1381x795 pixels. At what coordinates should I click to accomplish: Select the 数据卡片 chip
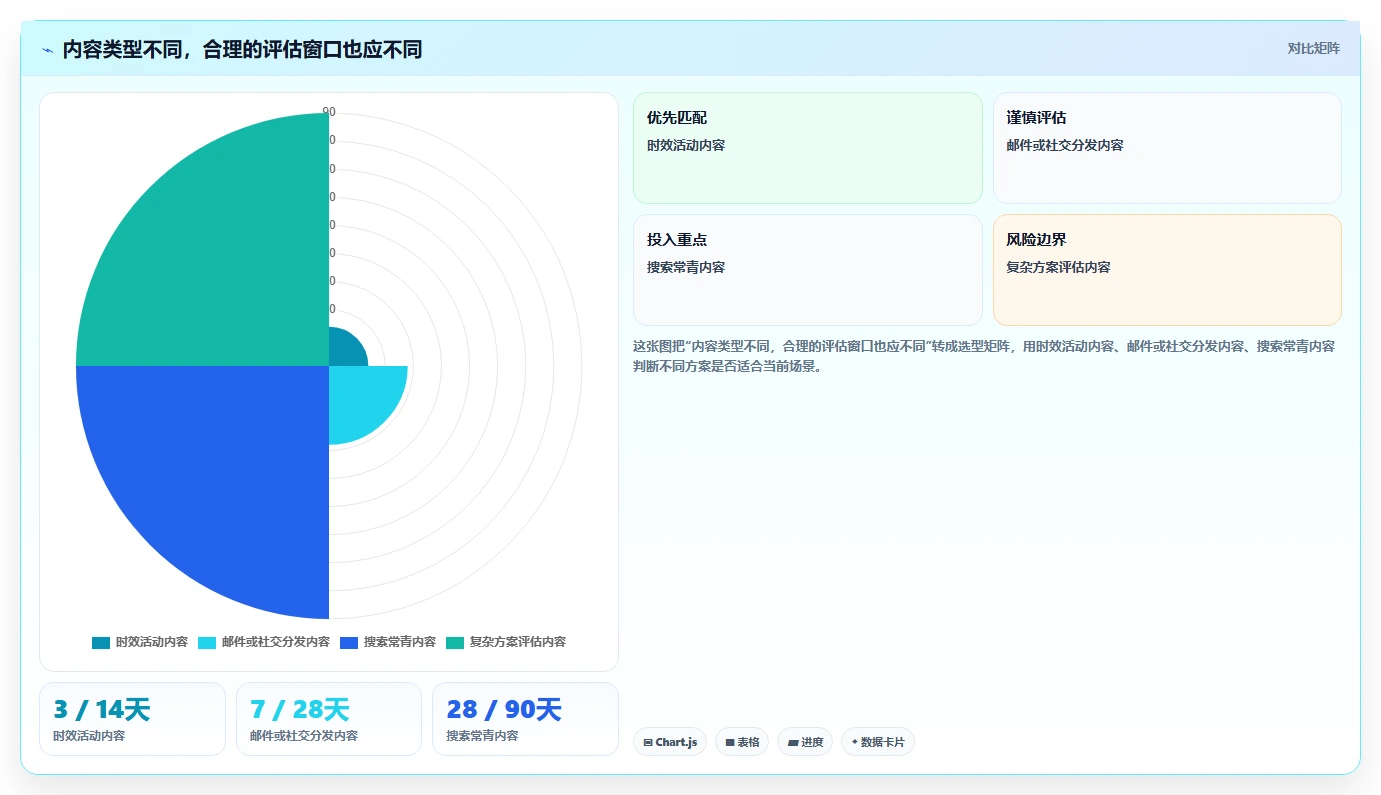point(878,742)
